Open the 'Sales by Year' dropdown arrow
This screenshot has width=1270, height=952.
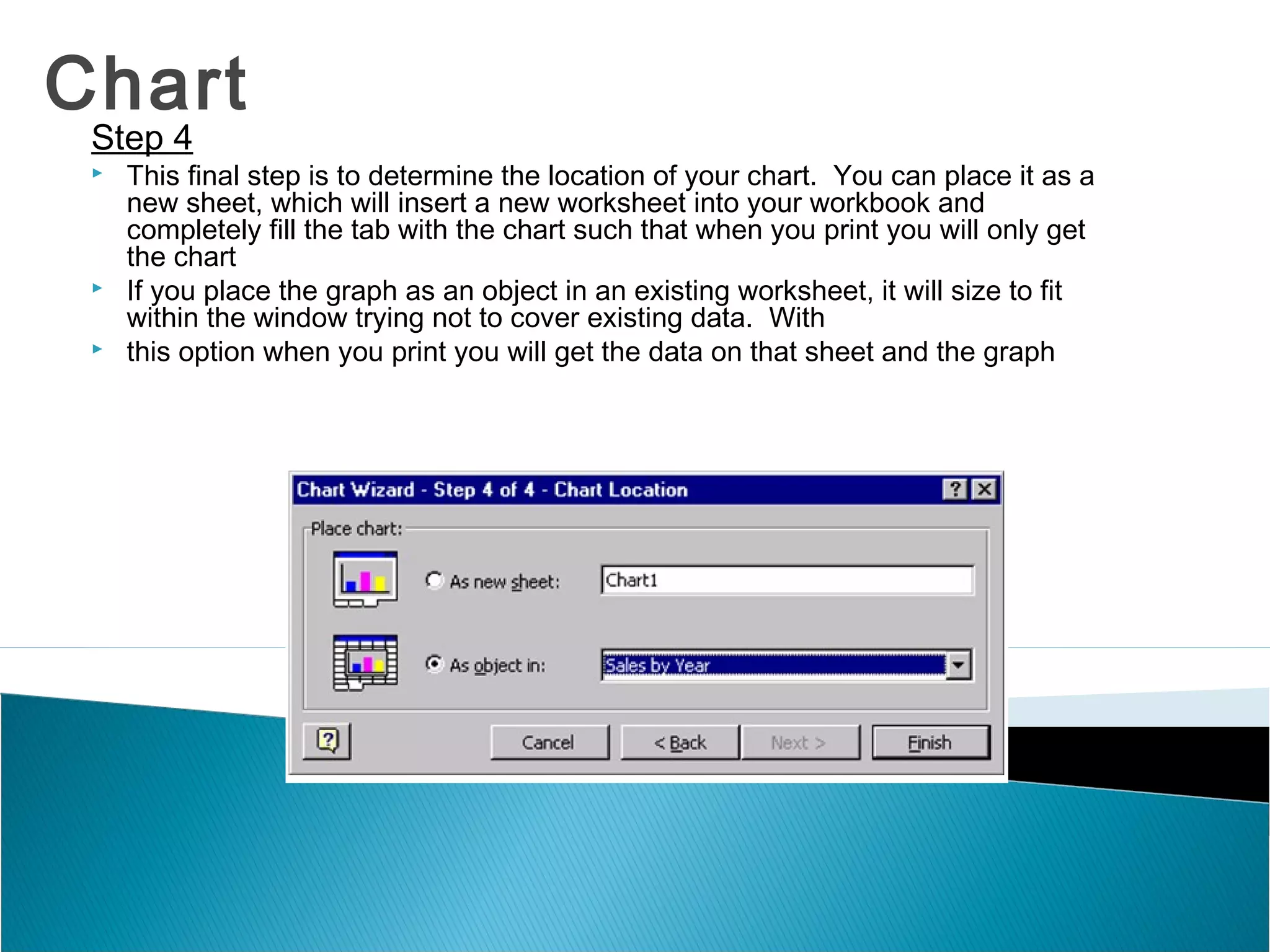pyautogui.click(x=959, y=666)
